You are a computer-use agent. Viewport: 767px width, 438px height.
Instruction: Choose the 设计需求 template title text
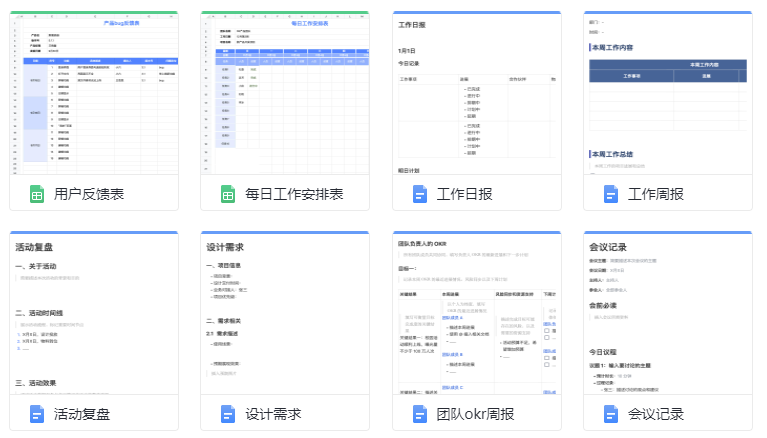click(x=273, y=413)
